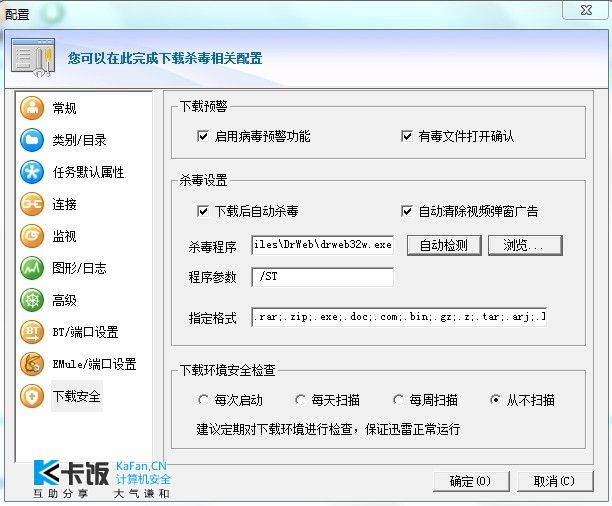Click the 监视 sidebar icon
The image size is (612, 506).
coord(32,236)
